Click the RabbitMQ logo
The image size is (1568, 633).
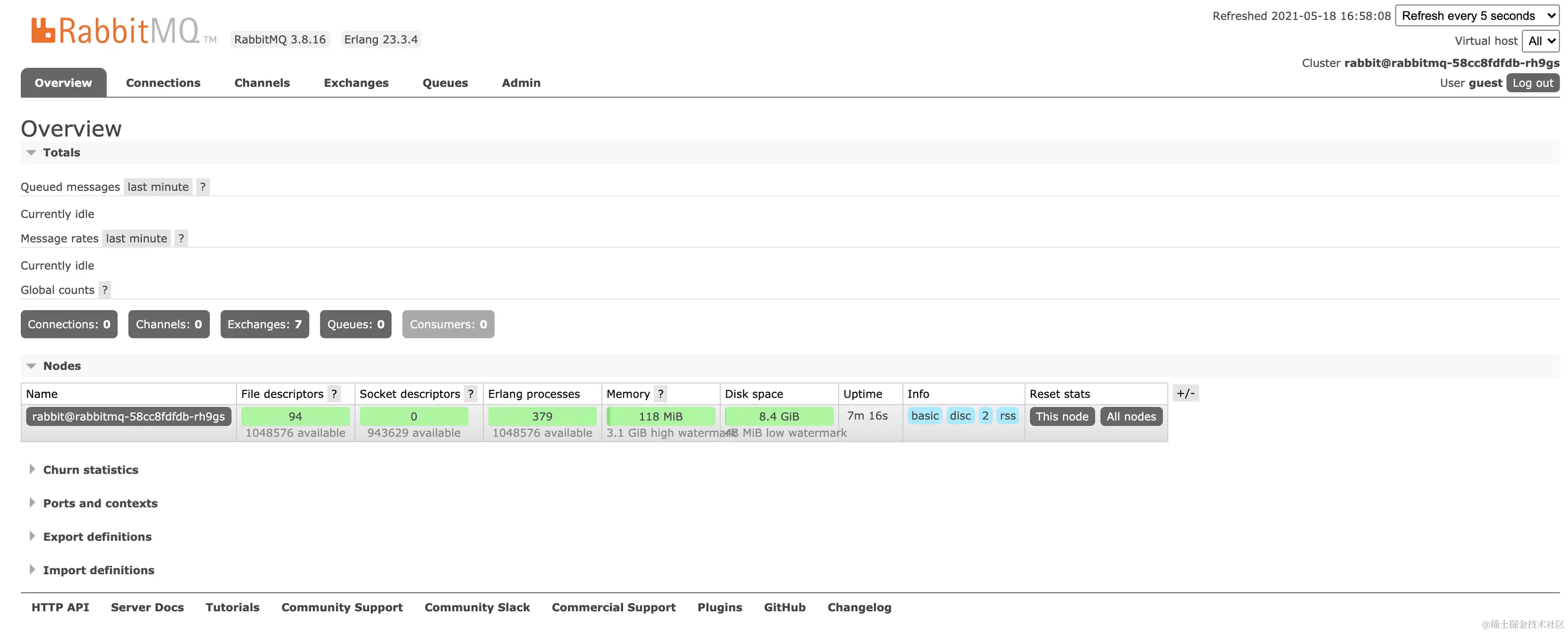coord(116,31)
